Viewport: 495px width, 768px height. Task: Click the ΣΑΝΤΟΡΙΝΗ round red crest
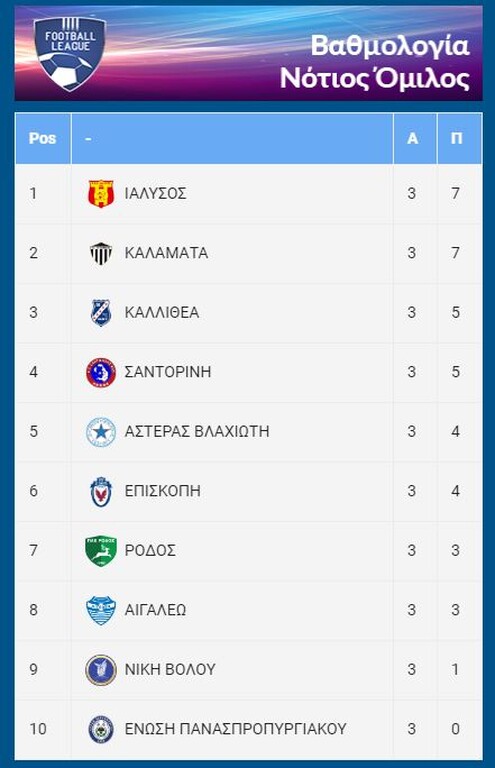(x=101, y=372)
